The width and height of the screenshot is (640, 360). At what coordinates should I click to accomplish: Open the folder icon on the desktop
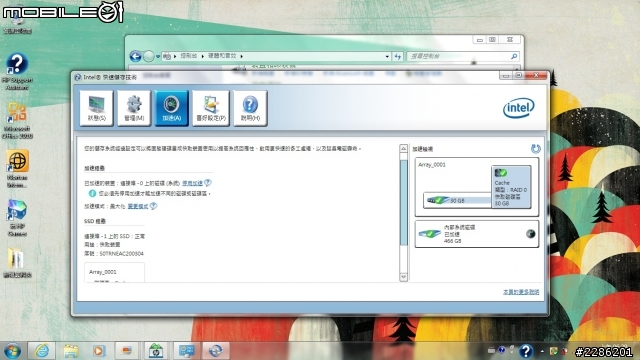tap(17, 263)
